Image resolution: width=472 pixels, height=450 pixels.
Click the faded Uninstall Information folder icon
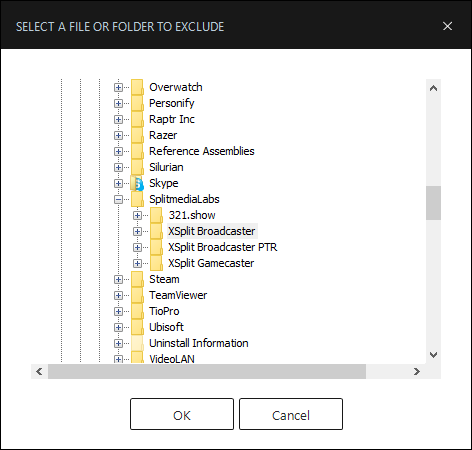click(x=137, y=343)
